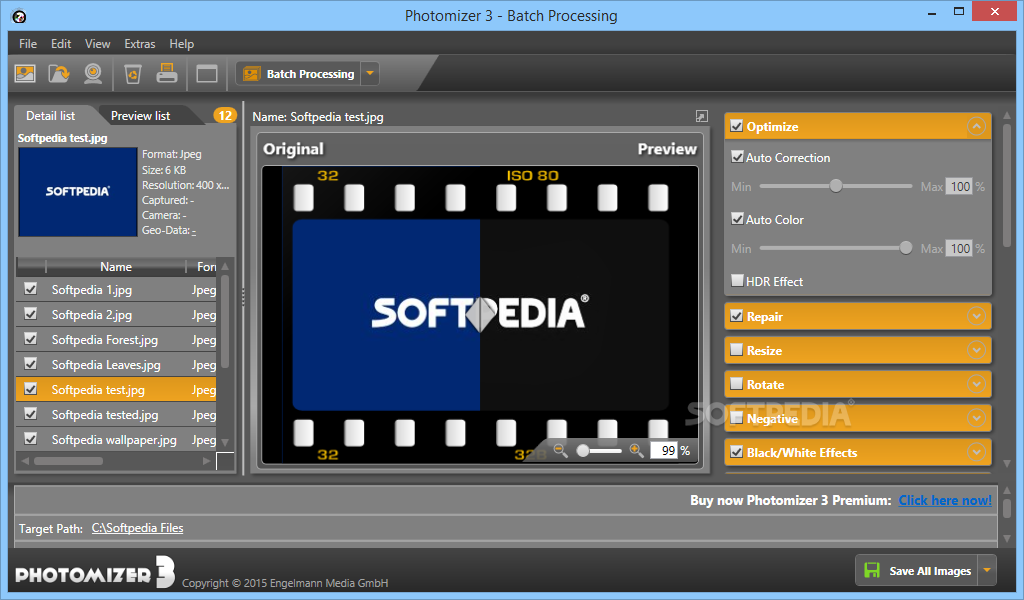The width and height of the screenshot is (1024, 600).
Task: Open the Click here now! premium link
Action: tap(945, 500)
